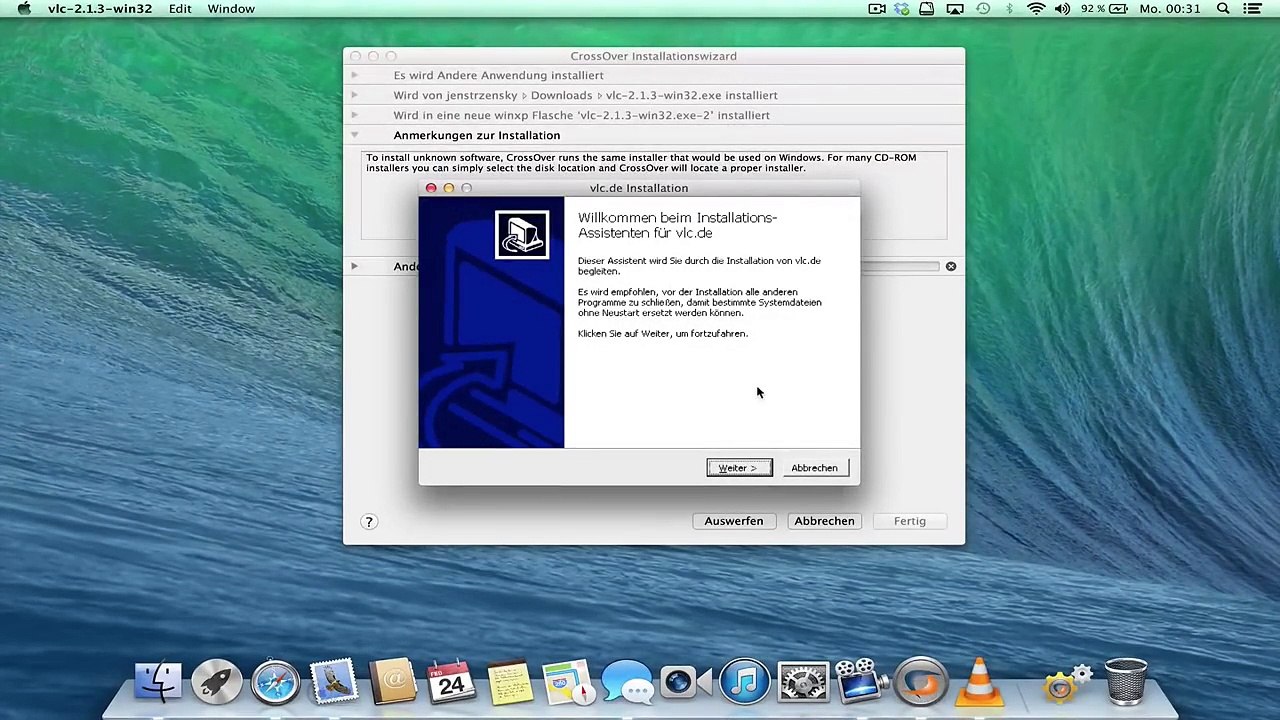Open the Window menu
The height and width of the screenshot is (720, 1280).
(x=231, y=9)
